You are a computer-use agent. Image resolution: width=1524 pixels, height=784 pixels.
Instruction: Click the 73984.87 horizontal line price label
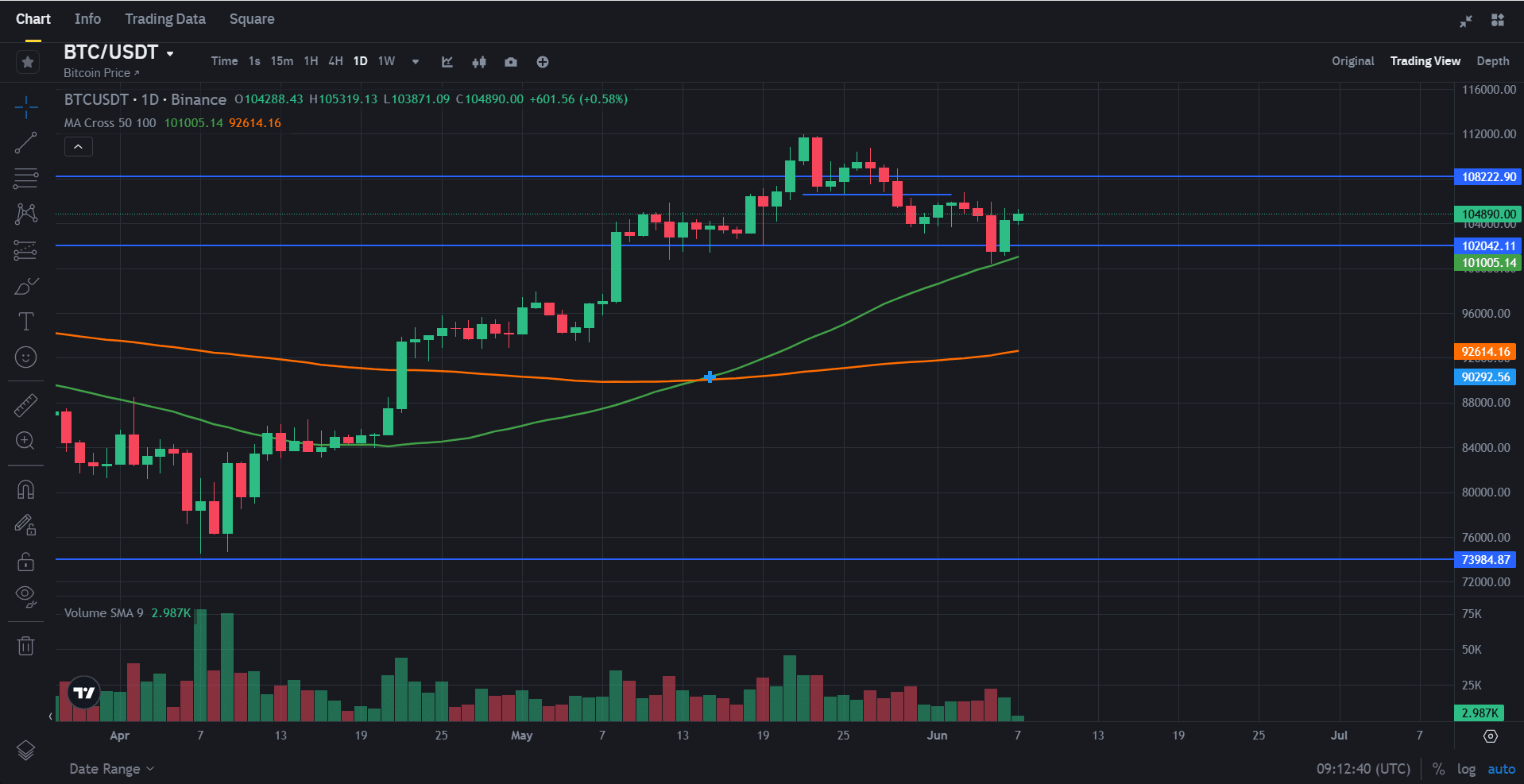[x=1485, y=560]
